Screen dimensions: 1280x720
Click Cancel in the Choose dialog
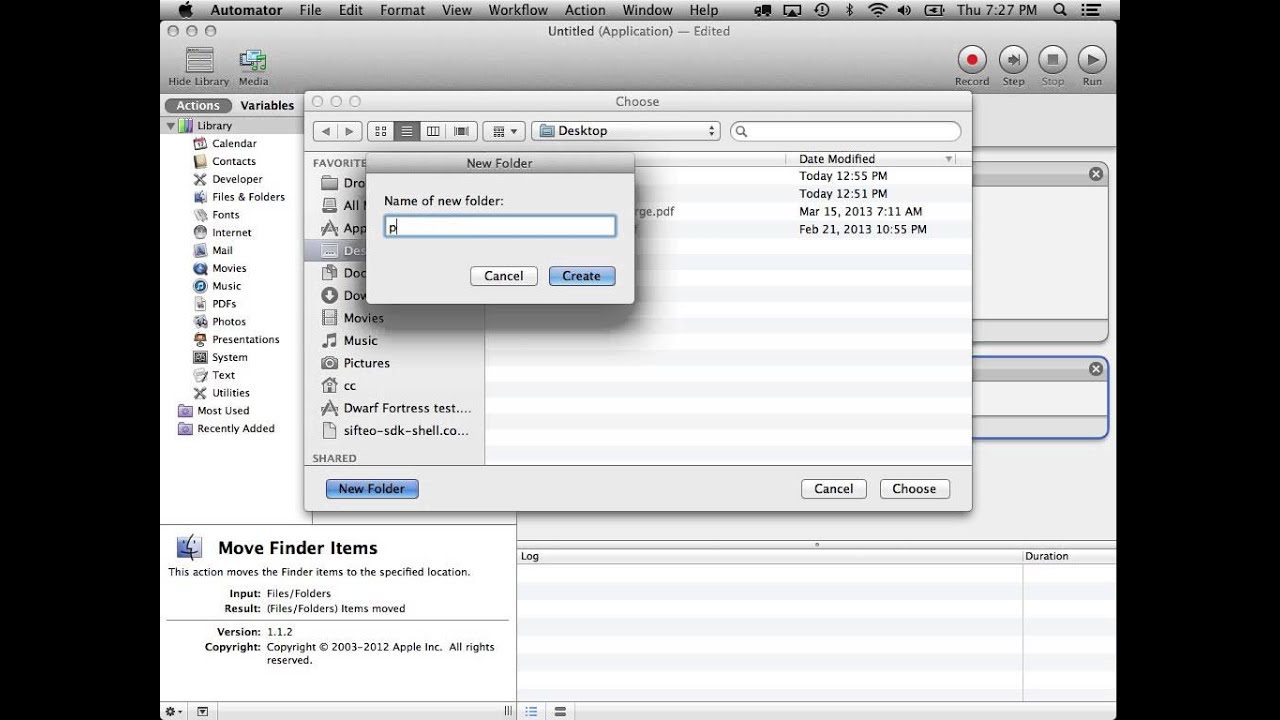coord(833,489)
